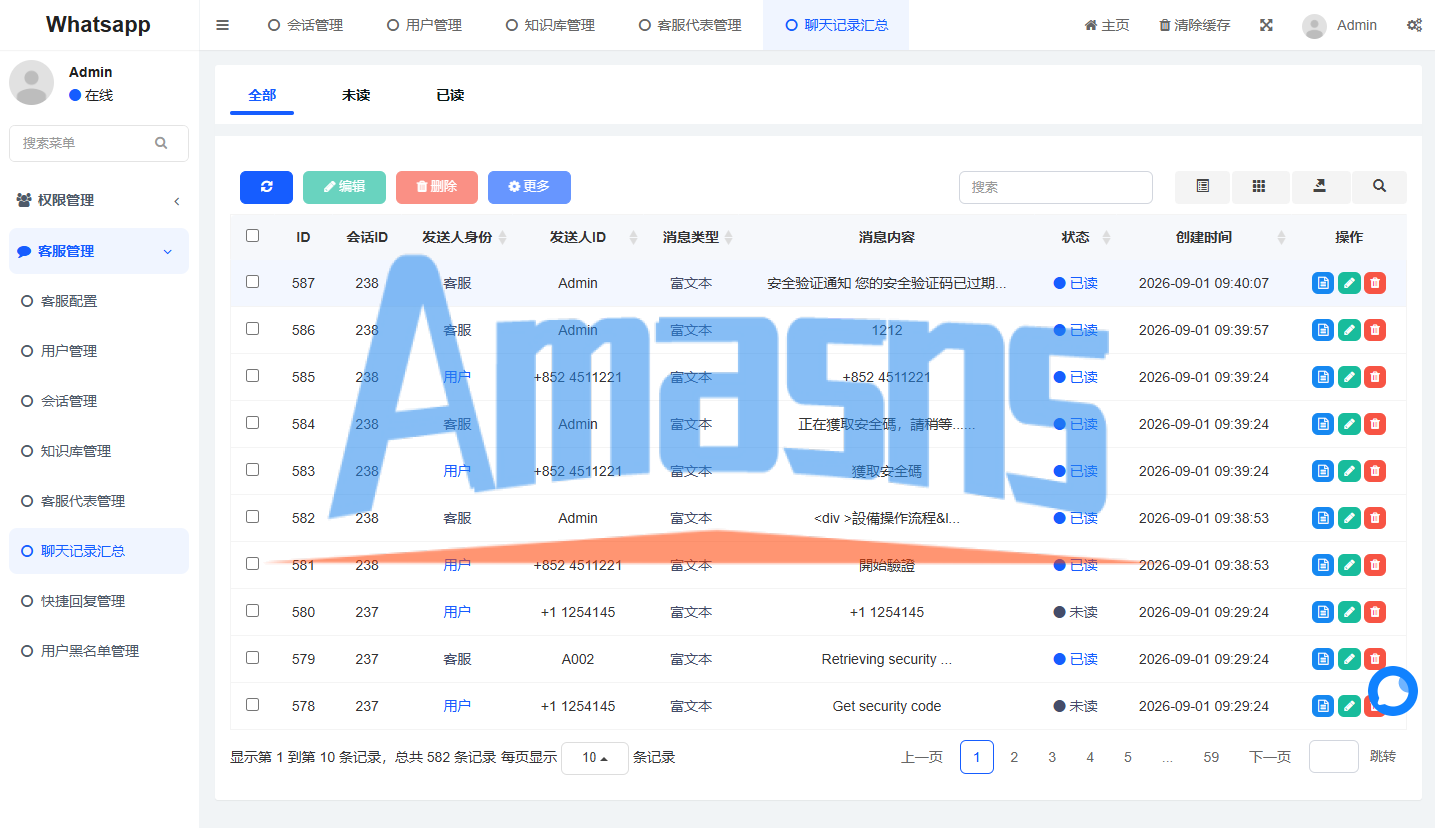The width and height of the screenshot is (1435, 828).
Task: Click the page jump input box
Action: [1333, 757]
